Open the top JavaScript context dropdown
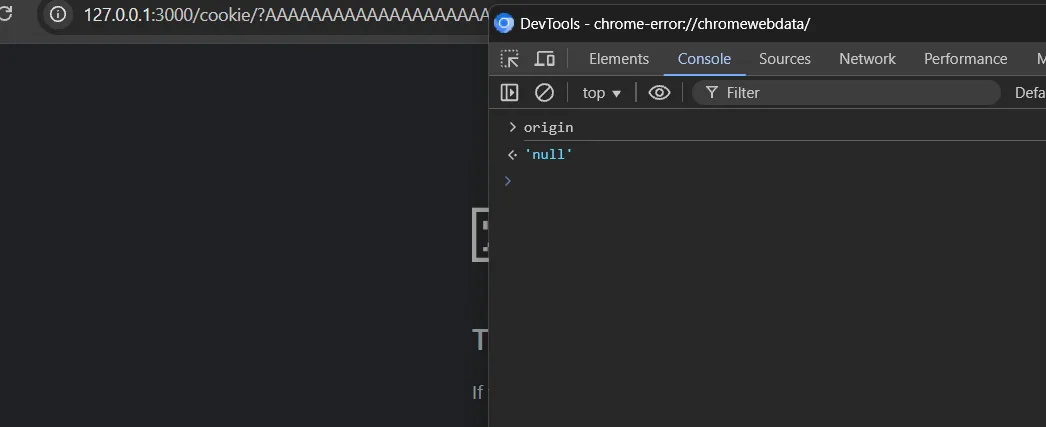The height and width of the screenshot is (427, 1046). [x=602, y=93]
